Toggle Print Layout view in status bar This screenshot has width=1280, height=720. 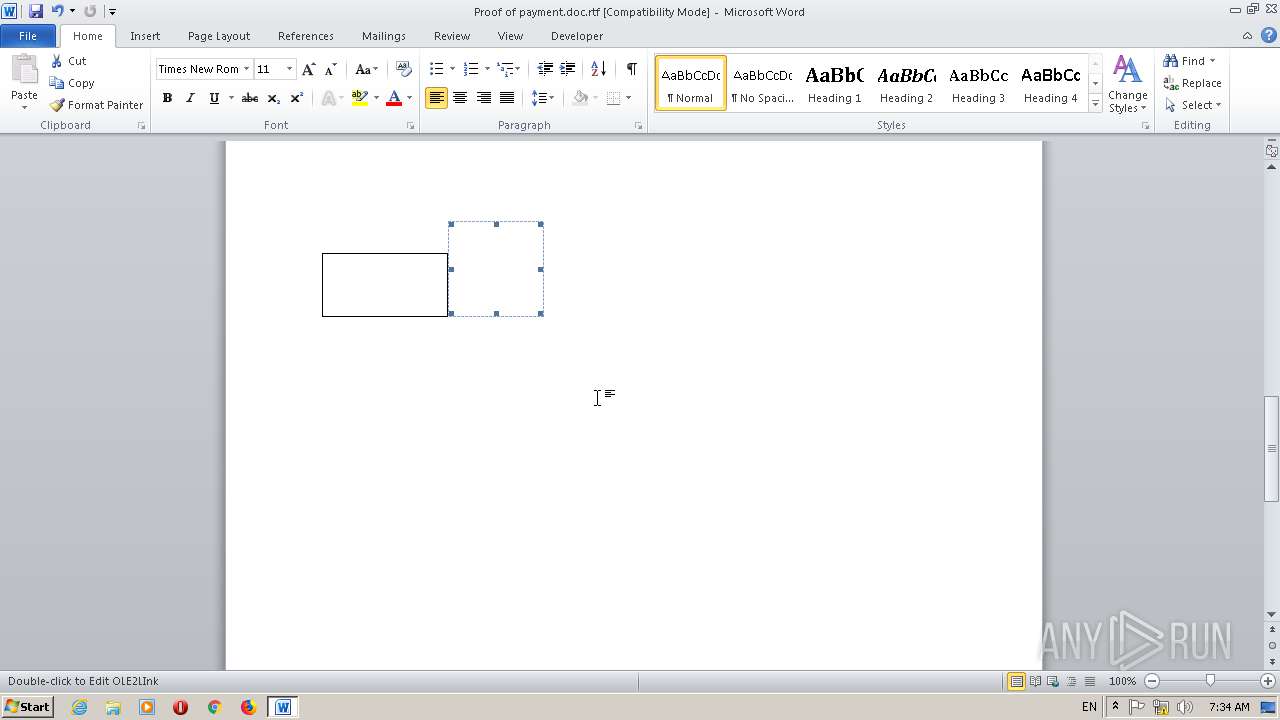pos(1016,681)
